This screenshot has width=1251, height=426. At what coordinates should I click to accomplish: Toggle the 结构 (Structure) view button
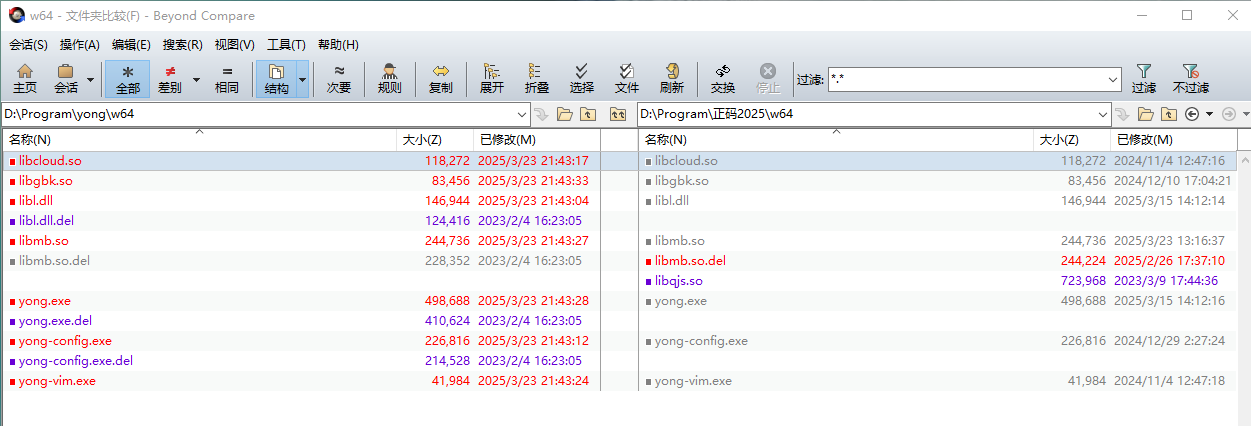(277, 79)
